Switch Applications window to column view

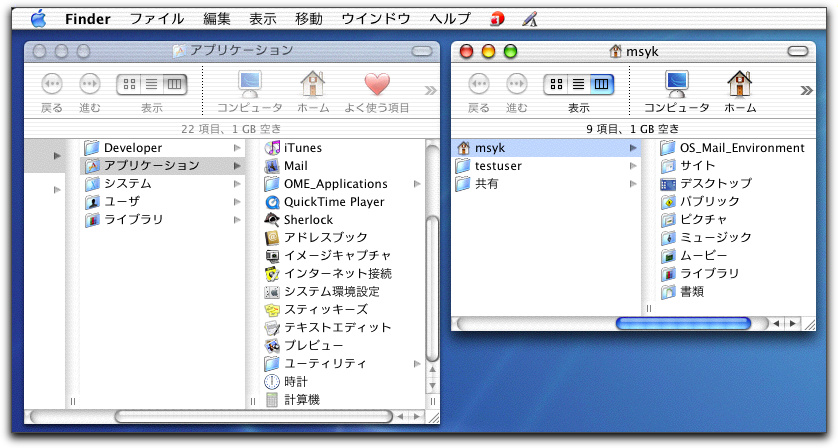pos(173,85)
